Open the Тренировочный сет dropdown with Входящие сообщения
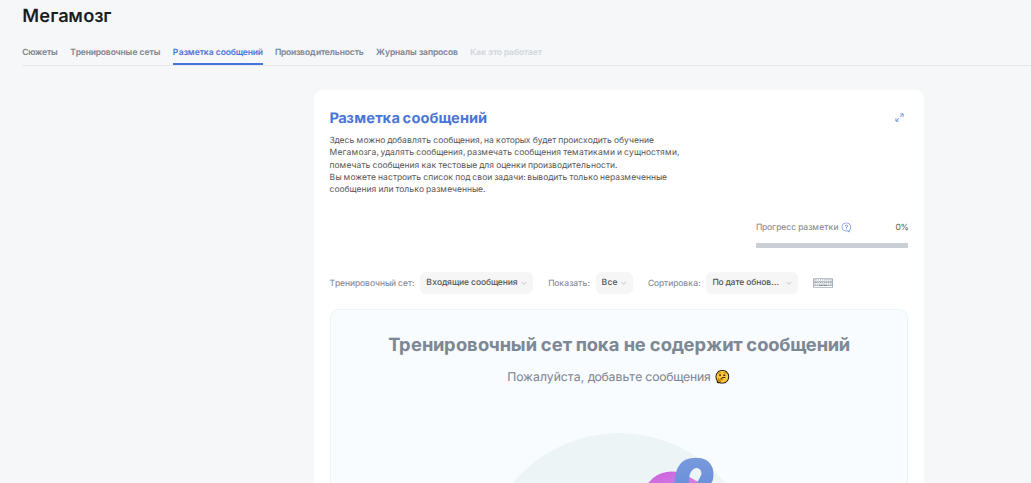Viewport: 1031px width, 483px height. pos(476,283)
